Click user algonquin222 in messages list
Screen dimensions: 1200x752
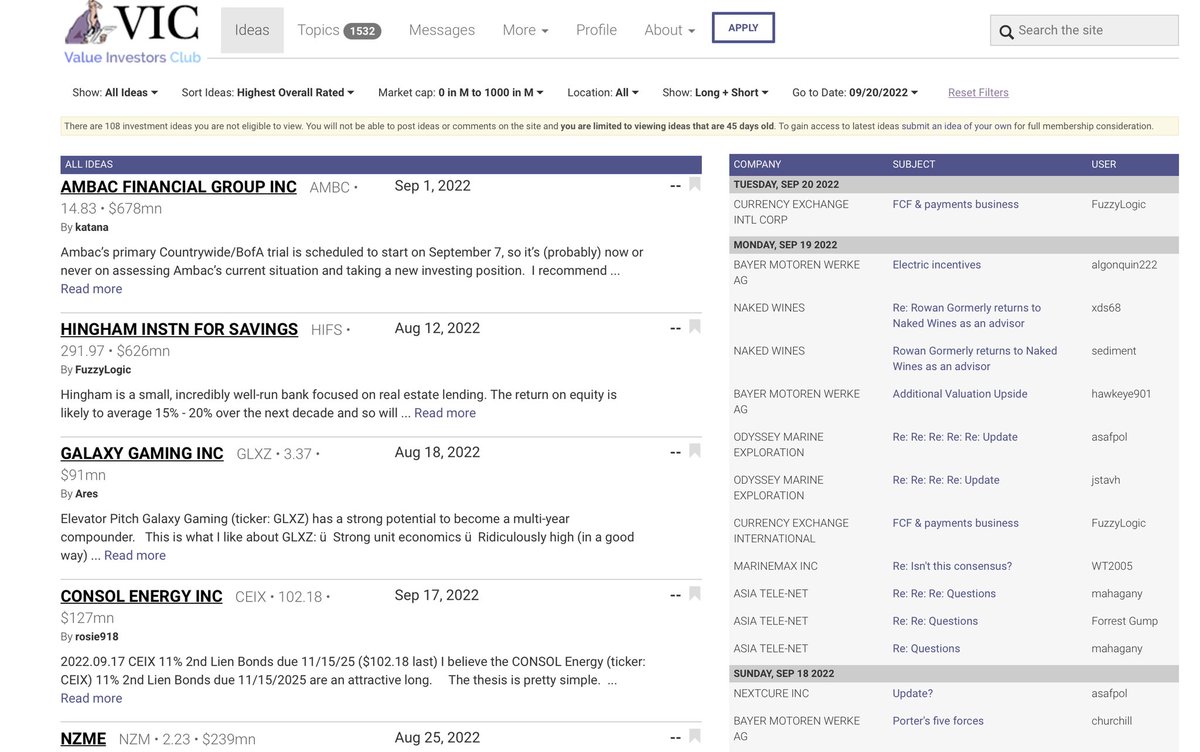pos(1124,265)
